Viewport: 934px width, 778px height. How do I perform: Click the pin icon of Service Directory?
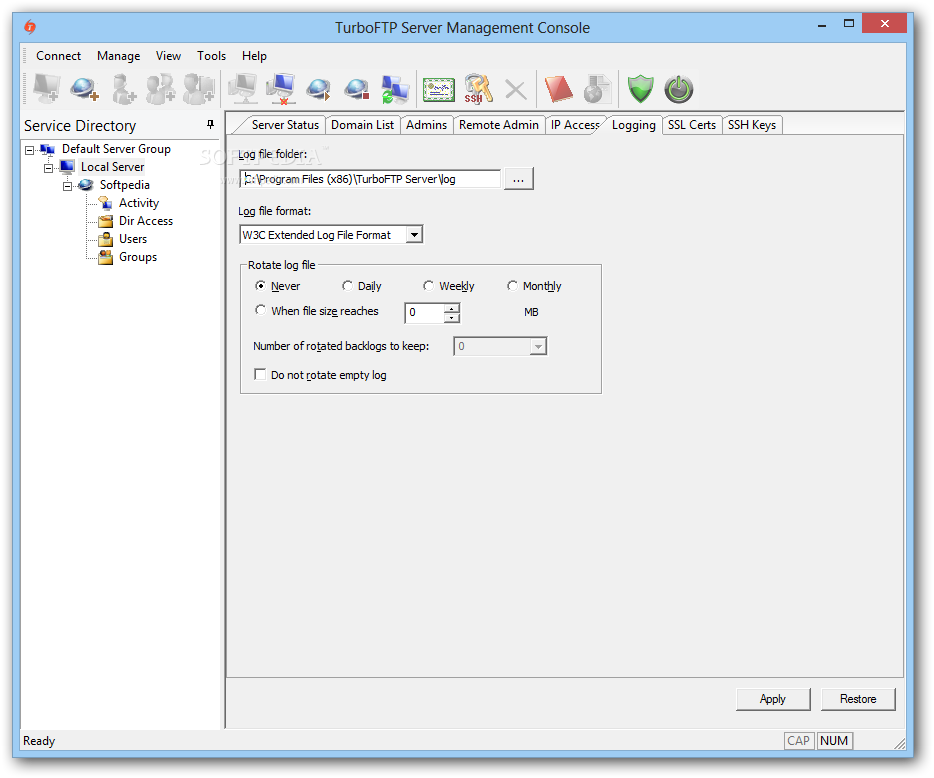pos(210,125)
